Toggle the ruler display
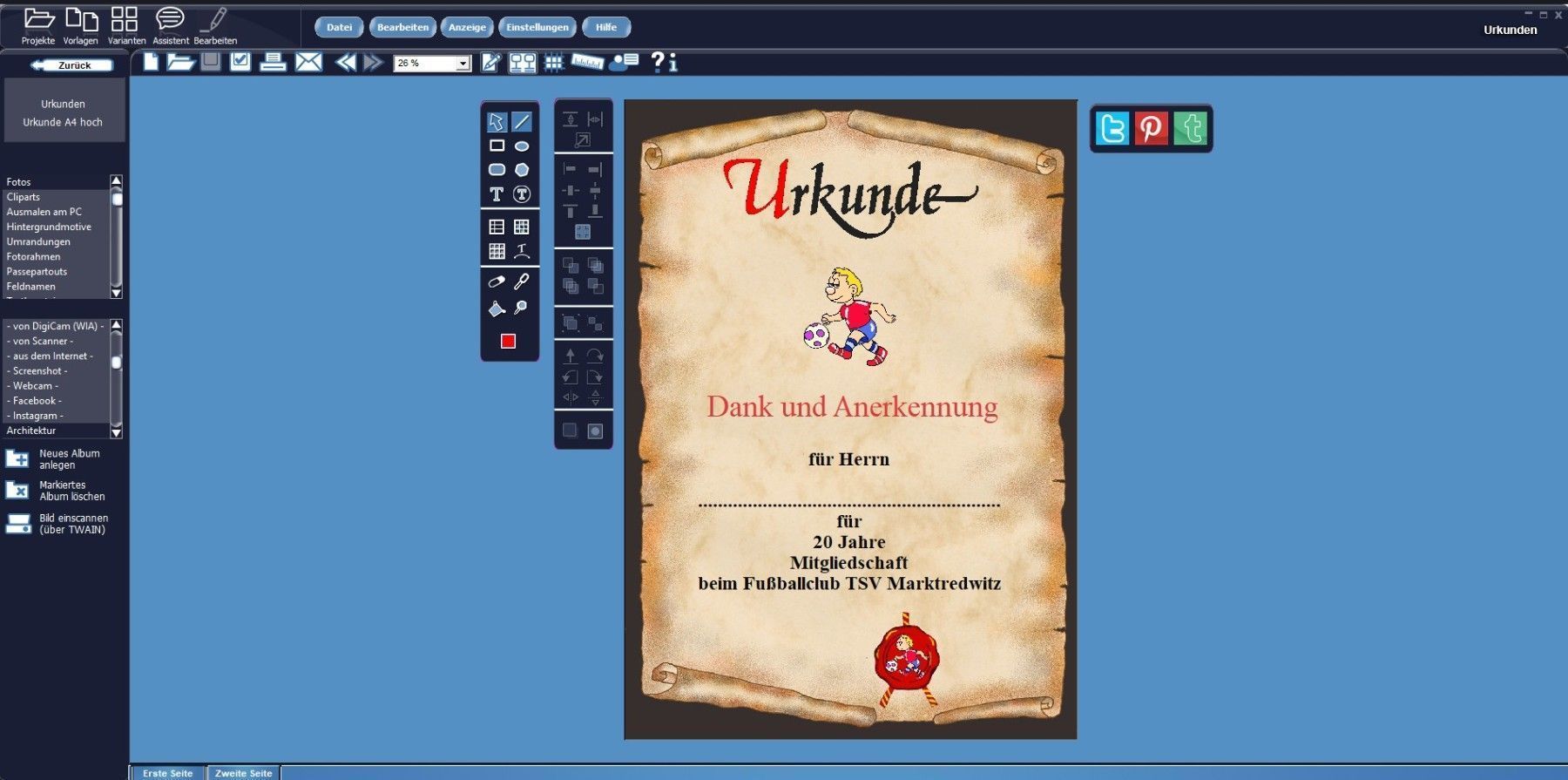 tap(587, 62)
